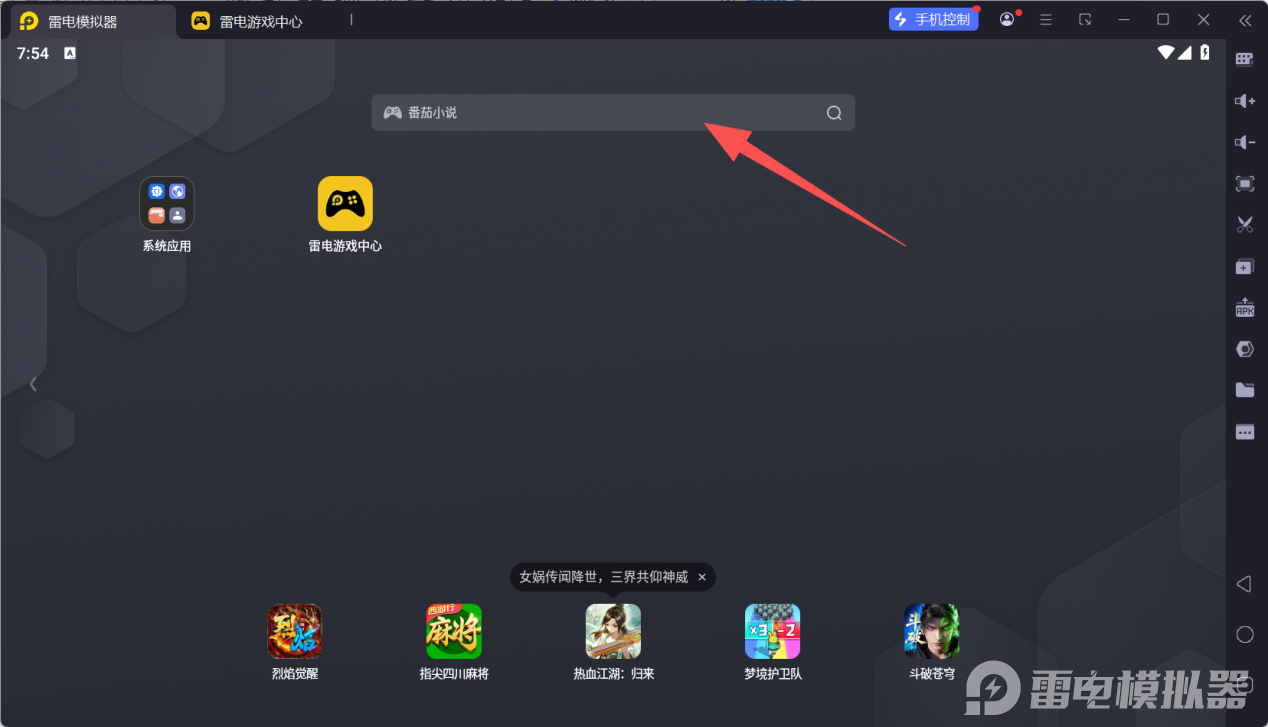Click the install APK icon in sidebar

1245,307
